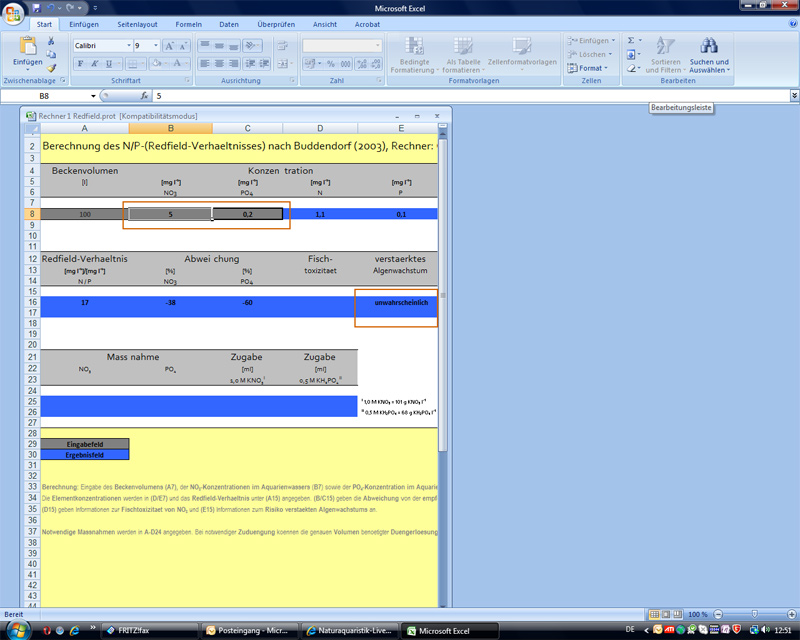Open Suchen und Auswählen binoculars

point(708,55)
